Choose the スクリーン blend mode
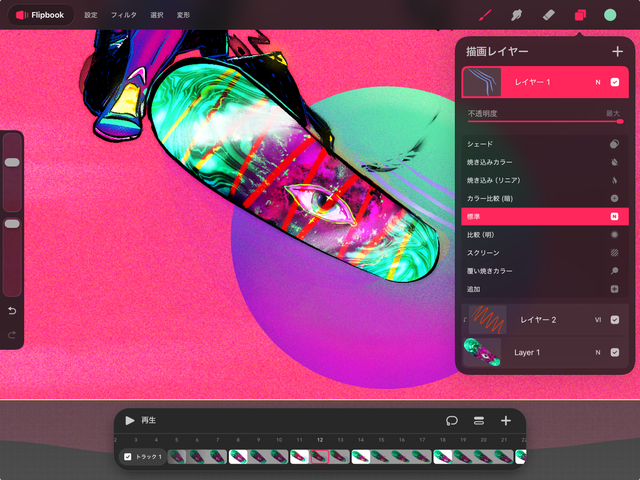The width and height of the screenshot is (640, 480). click(545, 253)
